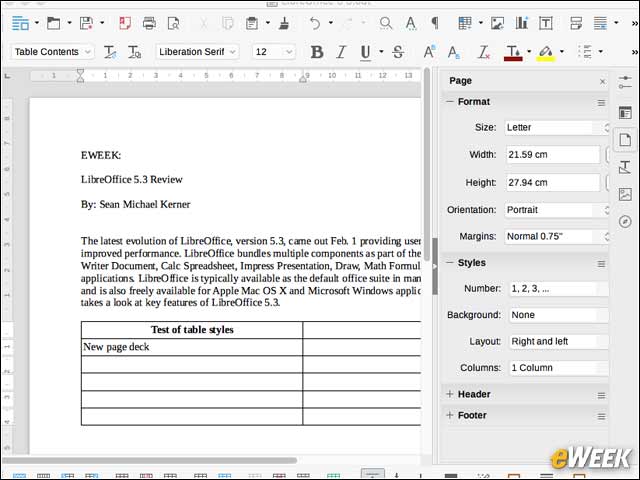Viewport: 640px width, 480px height.
Task: Open Print Preview
Action: click(x=173, y=23)
